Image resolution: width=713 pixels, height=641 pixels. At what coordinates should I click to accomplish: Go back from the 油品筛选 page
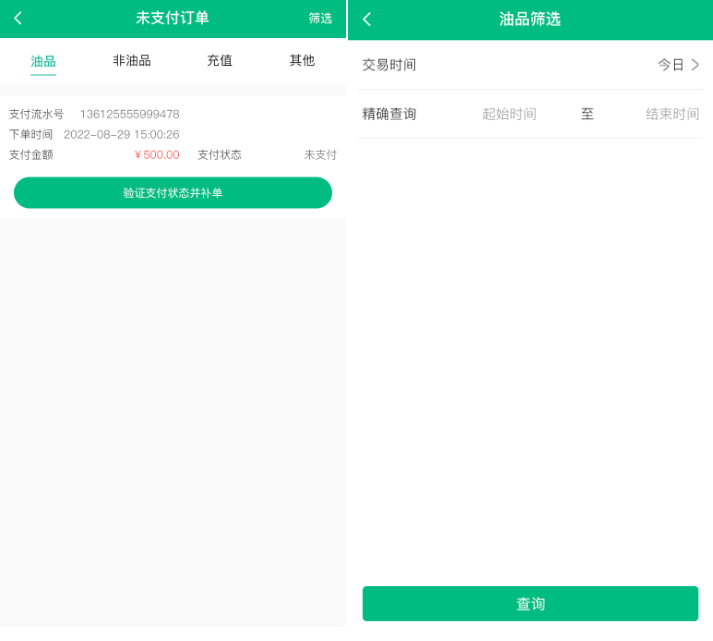click(367, 19)
